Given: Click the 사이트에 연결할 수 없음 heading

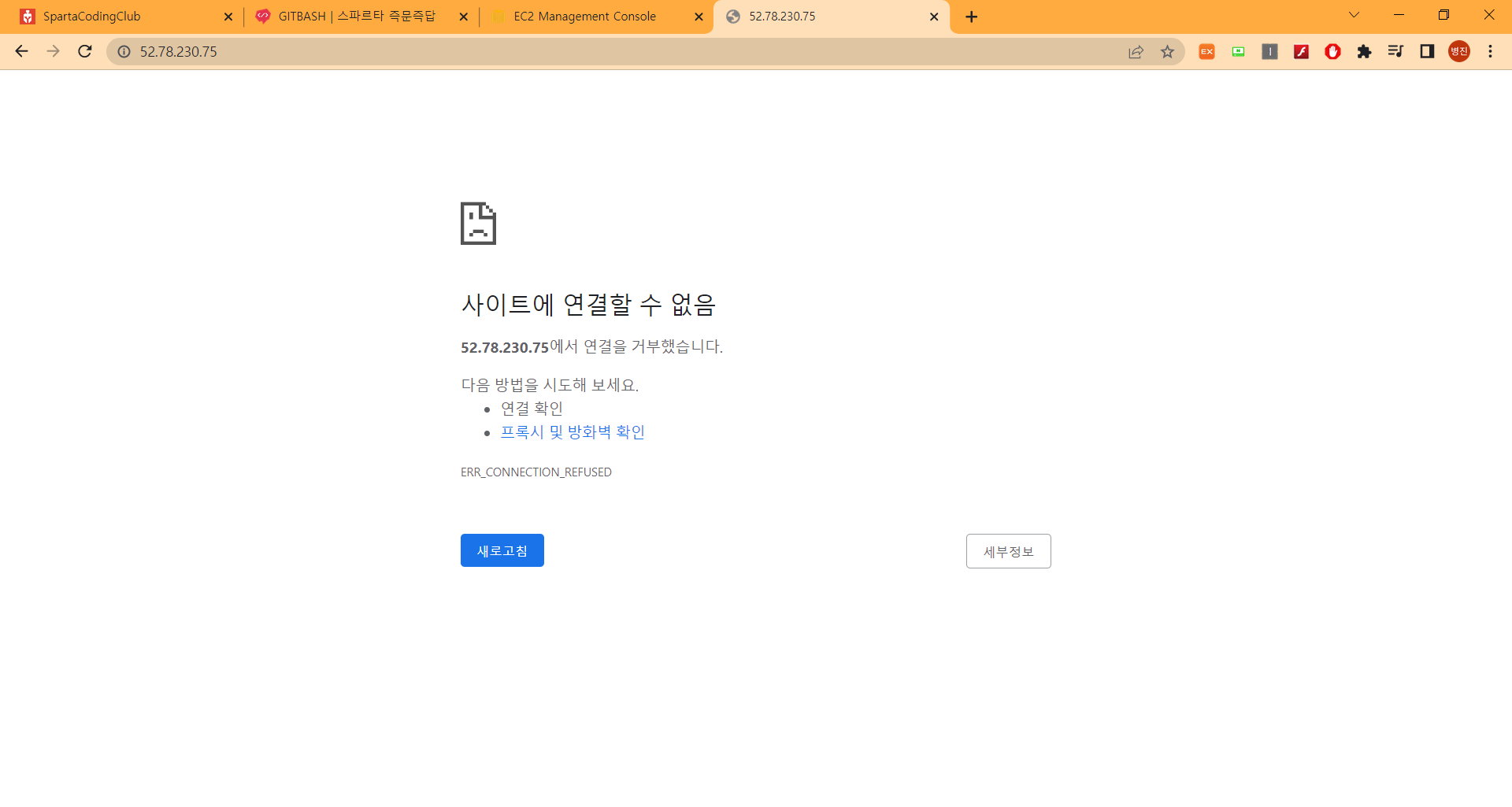Looking at the screenshot, I should 588,304.
